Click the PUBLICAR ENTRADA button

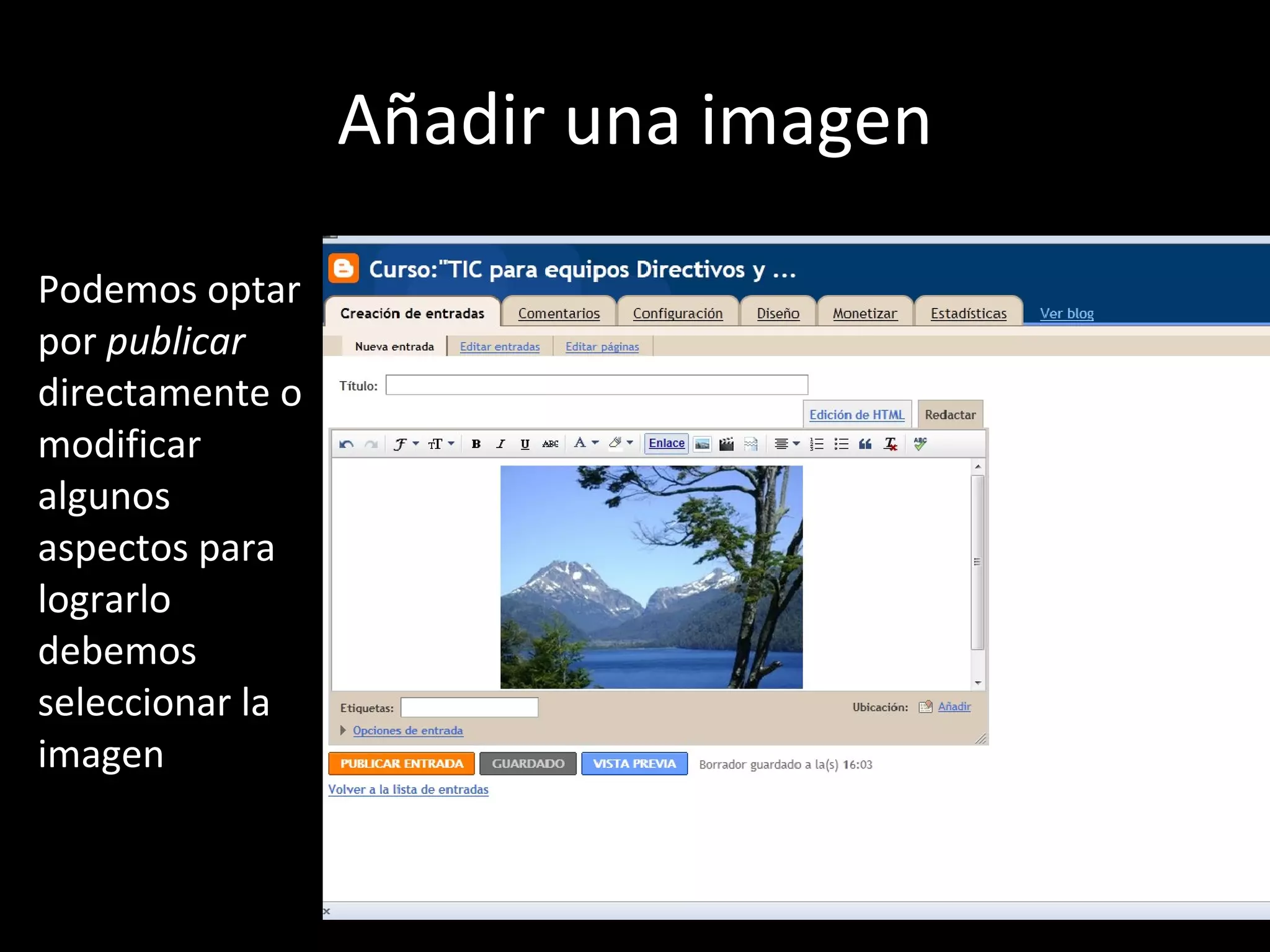click(401, 764)
